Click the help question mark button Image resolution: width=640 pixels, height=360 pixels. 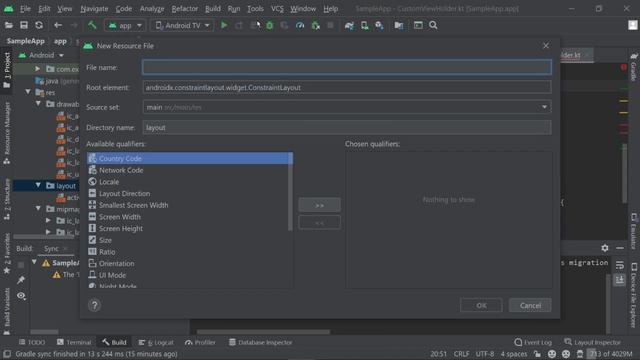tap(94, 305)
